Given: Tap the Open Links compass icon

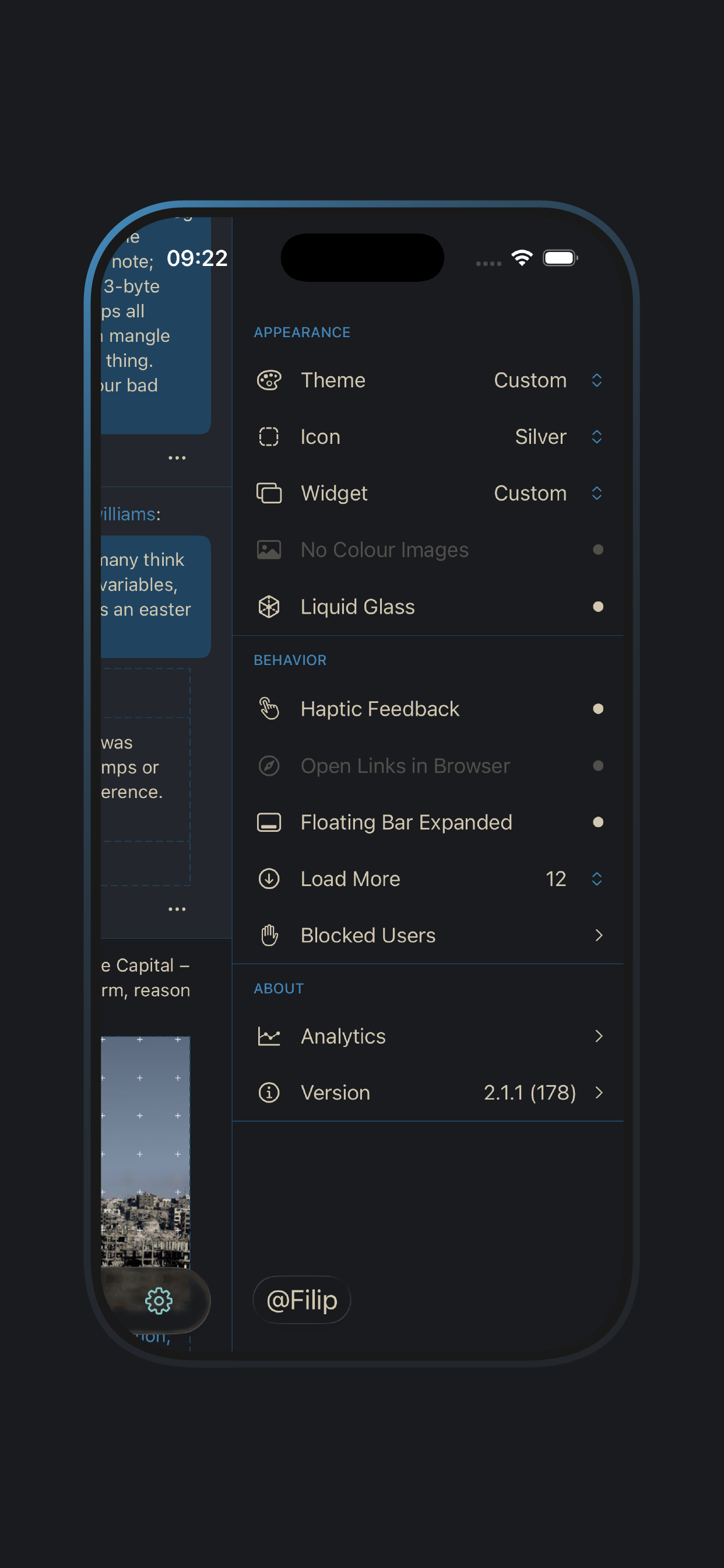Looking at the screenshot, I should (x=269, y=766).
